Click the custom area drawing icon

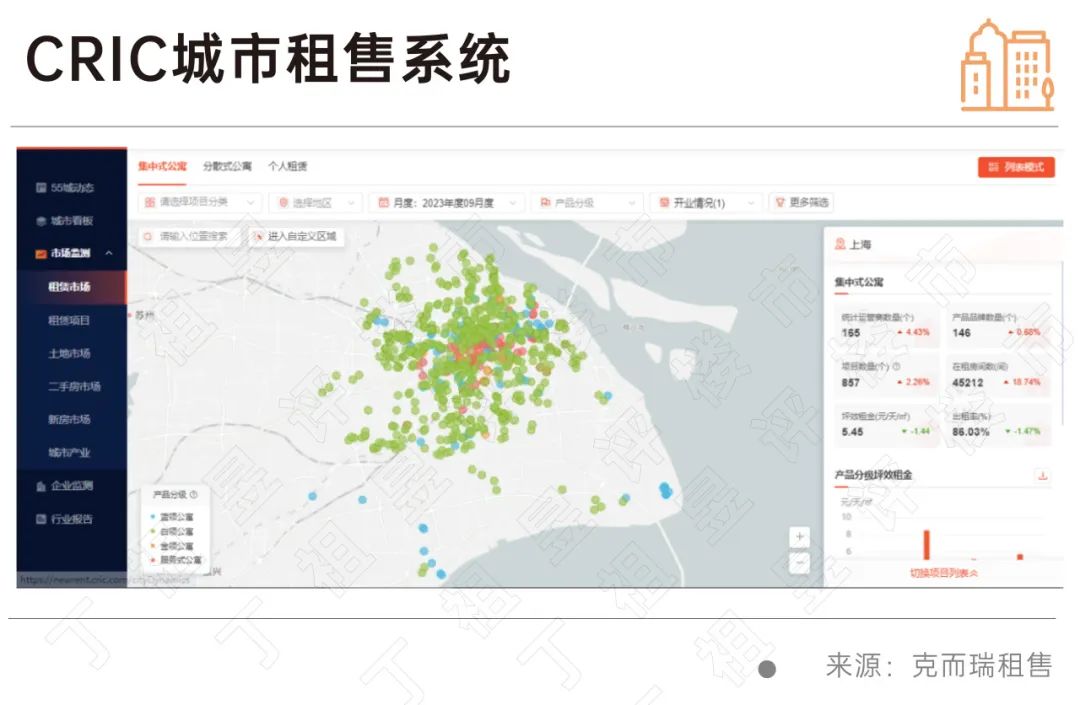(258, 236)
